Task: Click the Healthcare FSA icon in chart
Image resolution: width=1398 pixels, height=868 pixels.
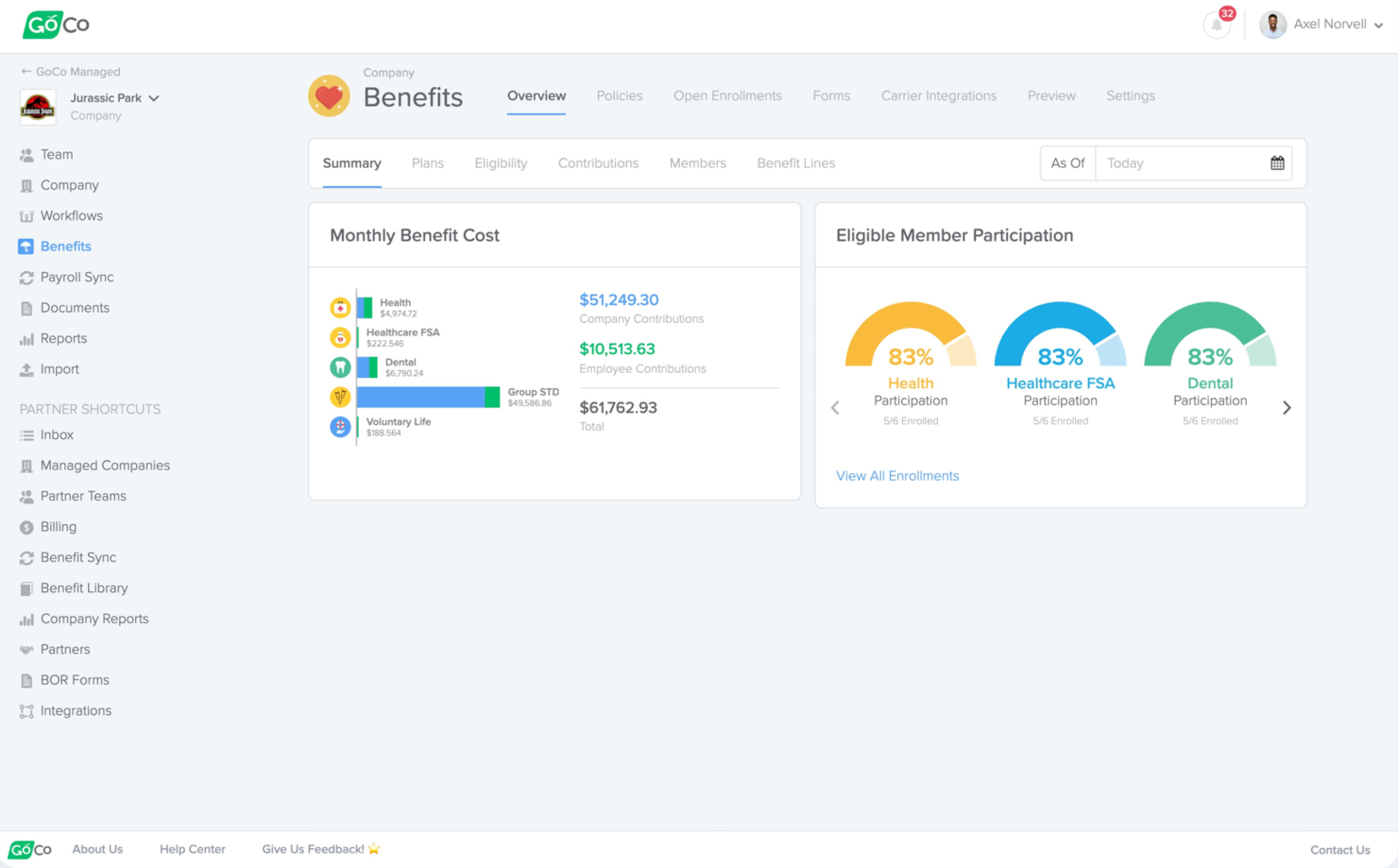Action: pyautogui.click(x=340, y=337)
